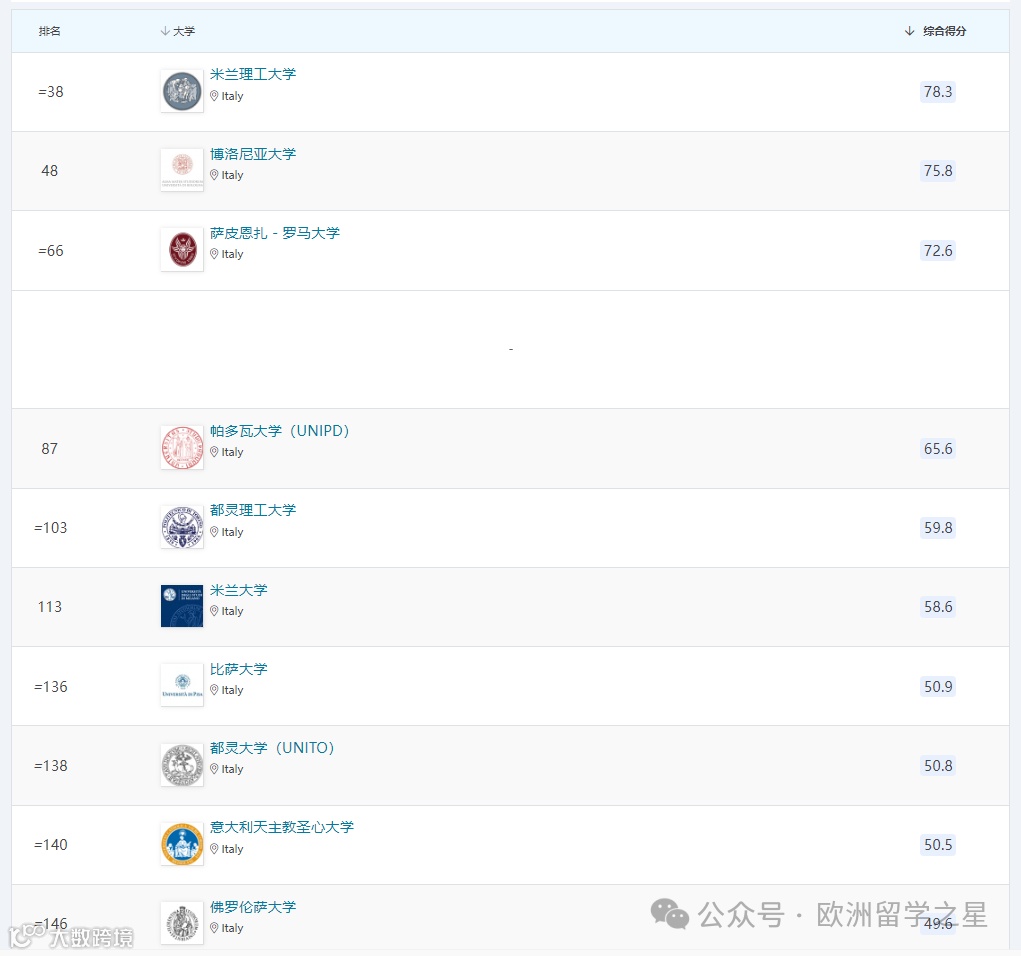Viewport: 1021px width, 956px height.
Task: Select the 75.8 score badge
Action: point(938,171)
